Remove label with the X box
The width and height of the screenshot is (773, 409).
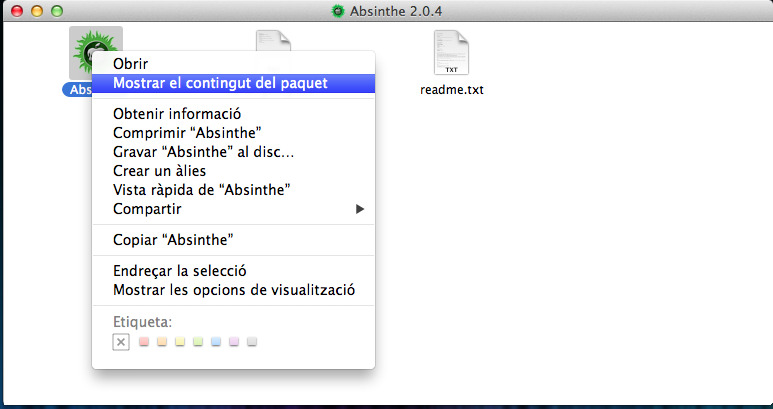tap(121, 342)
